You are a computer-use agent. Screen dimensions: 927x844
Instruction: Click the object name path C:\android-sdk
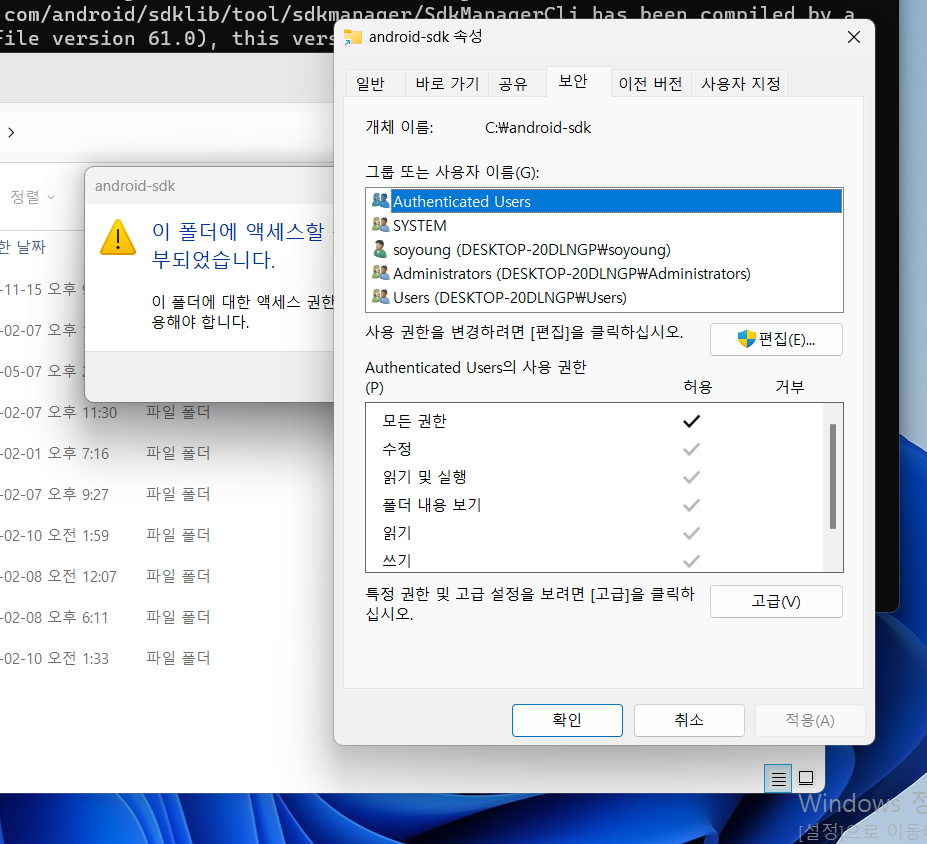click(538, 128)
